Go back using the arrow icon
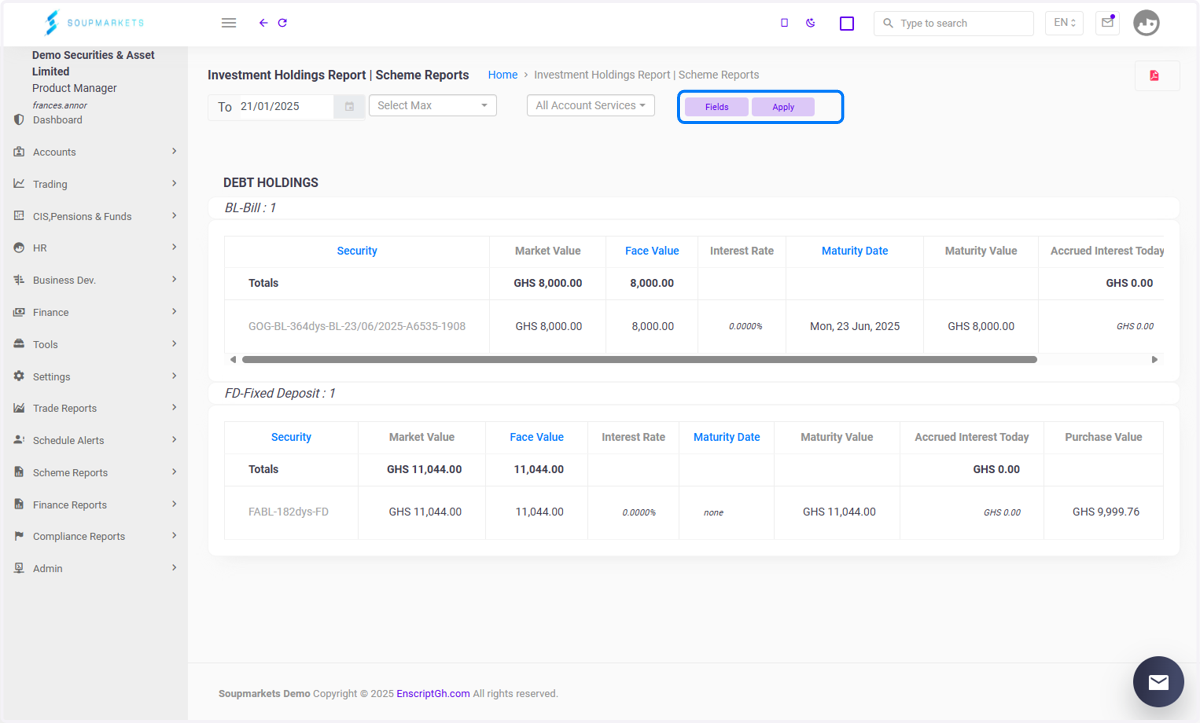Screen dimensions: 1200x723 pos(263,23)
